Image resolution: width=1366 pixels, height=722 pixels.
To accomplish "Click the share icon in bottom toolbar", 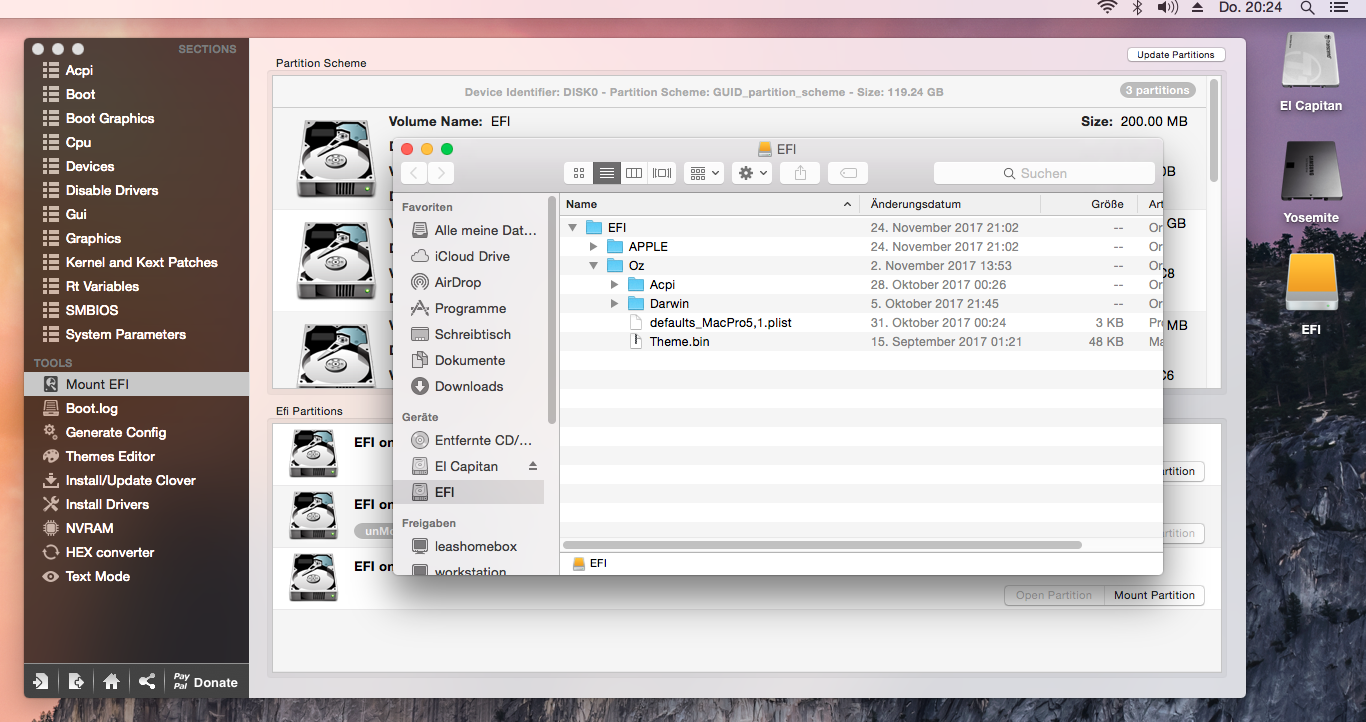I will tap(147, 682).
